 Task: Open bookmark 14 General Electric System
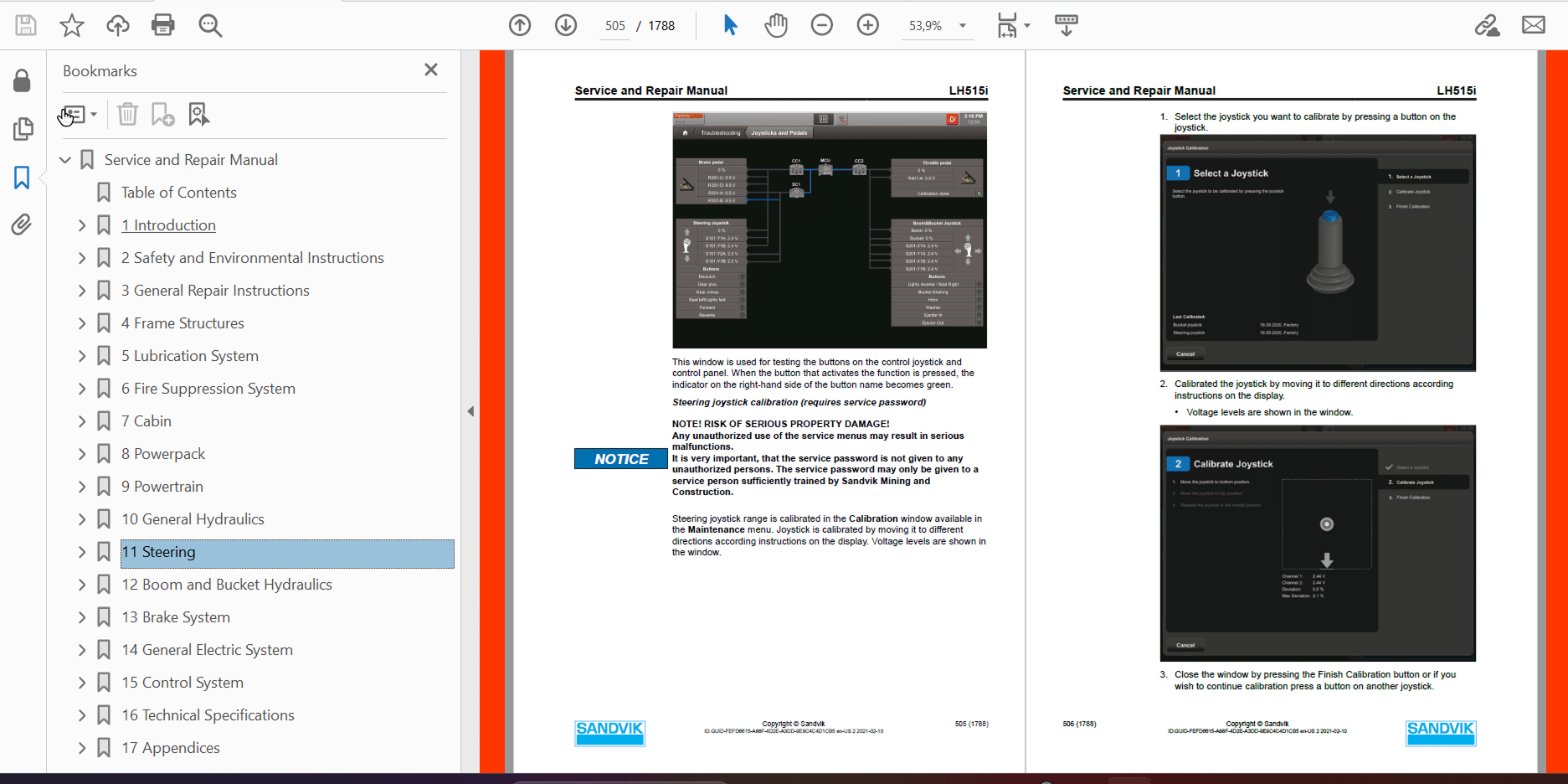coord(207,650)
